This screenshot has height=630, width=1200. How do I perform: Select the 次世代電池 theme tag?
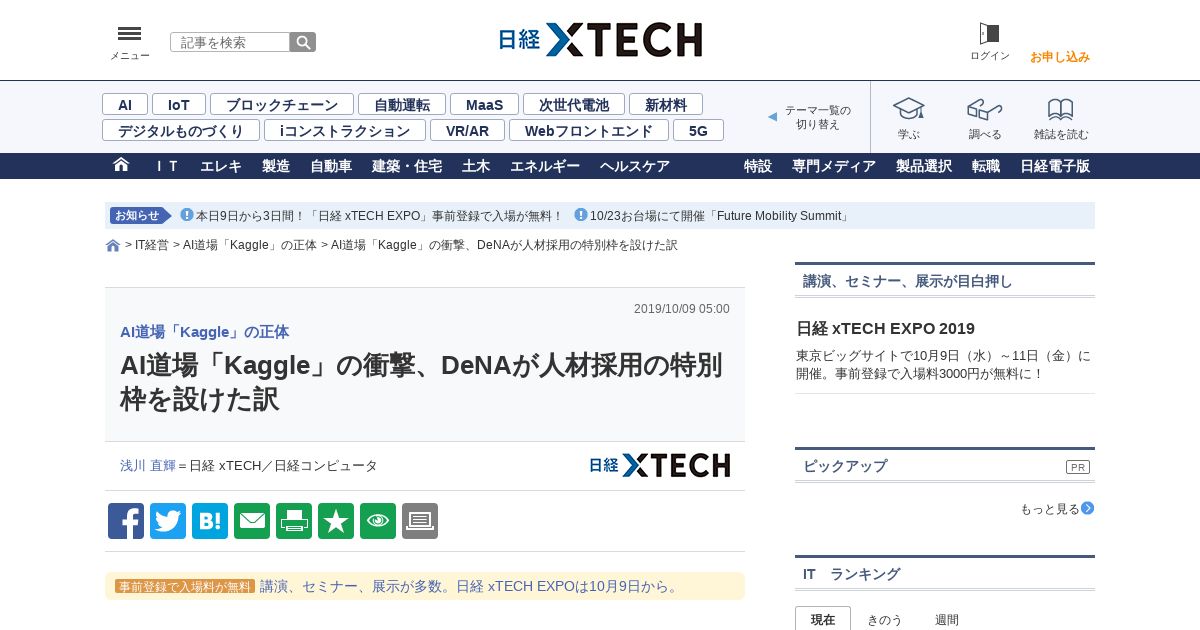coord(574,104)
